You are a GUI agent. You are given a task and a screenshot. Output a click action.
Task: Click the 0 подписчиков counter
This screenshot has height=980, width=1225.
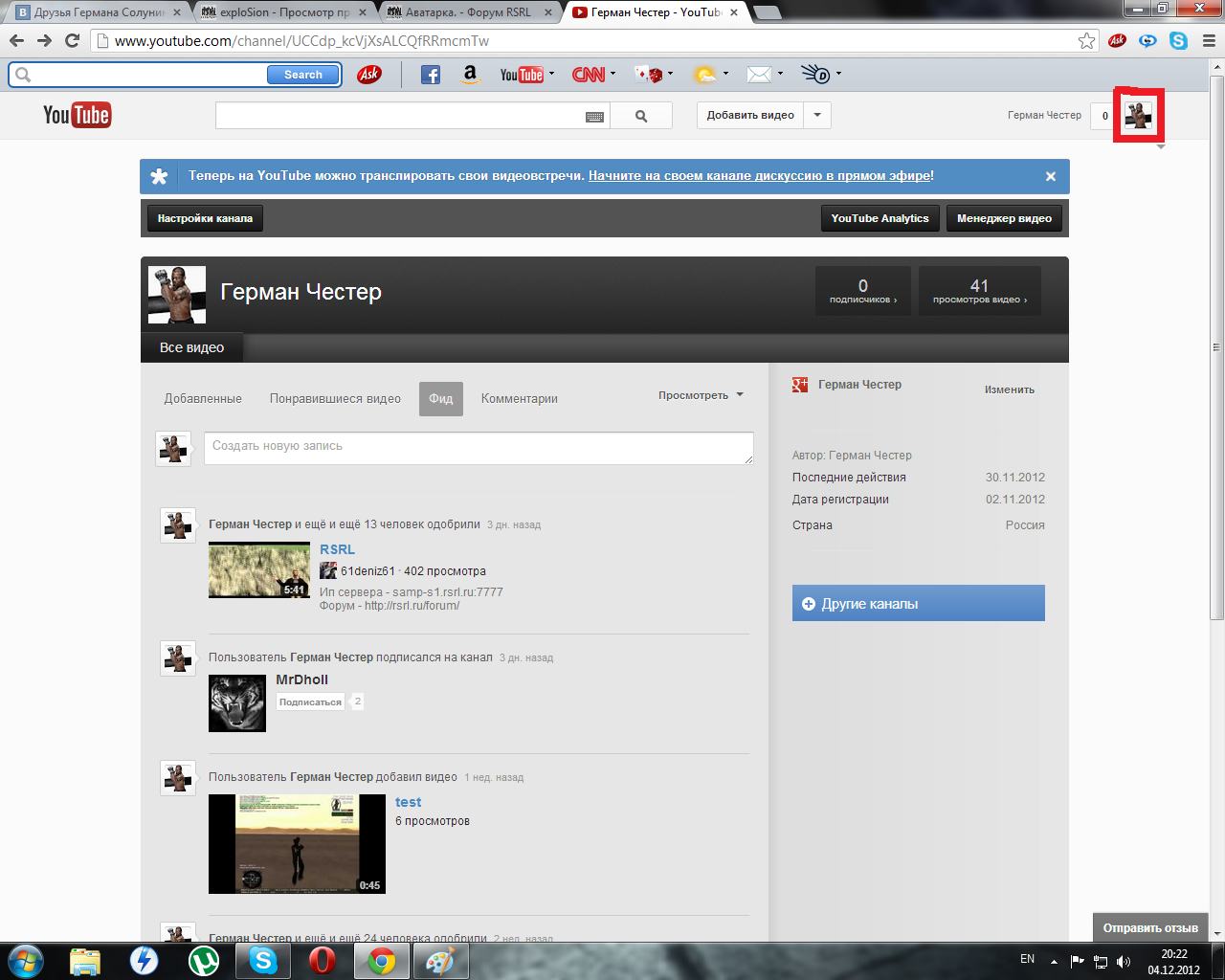863,291
